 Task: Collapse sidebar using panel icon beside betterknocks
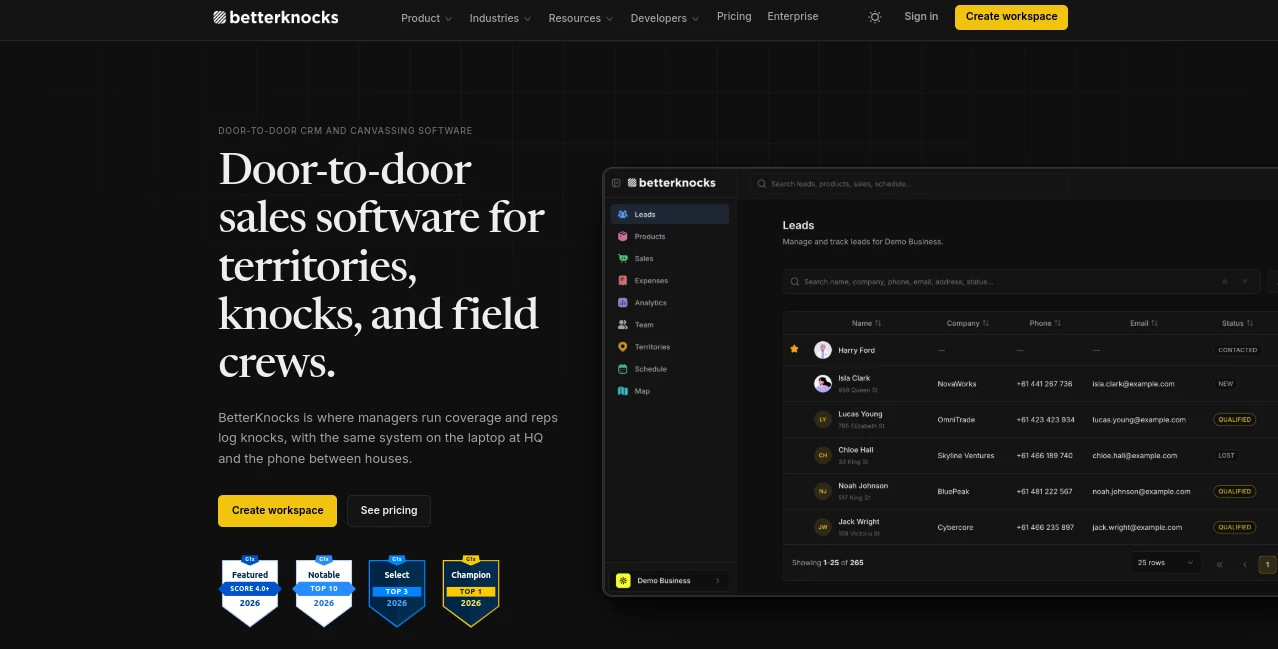(616, 183)
